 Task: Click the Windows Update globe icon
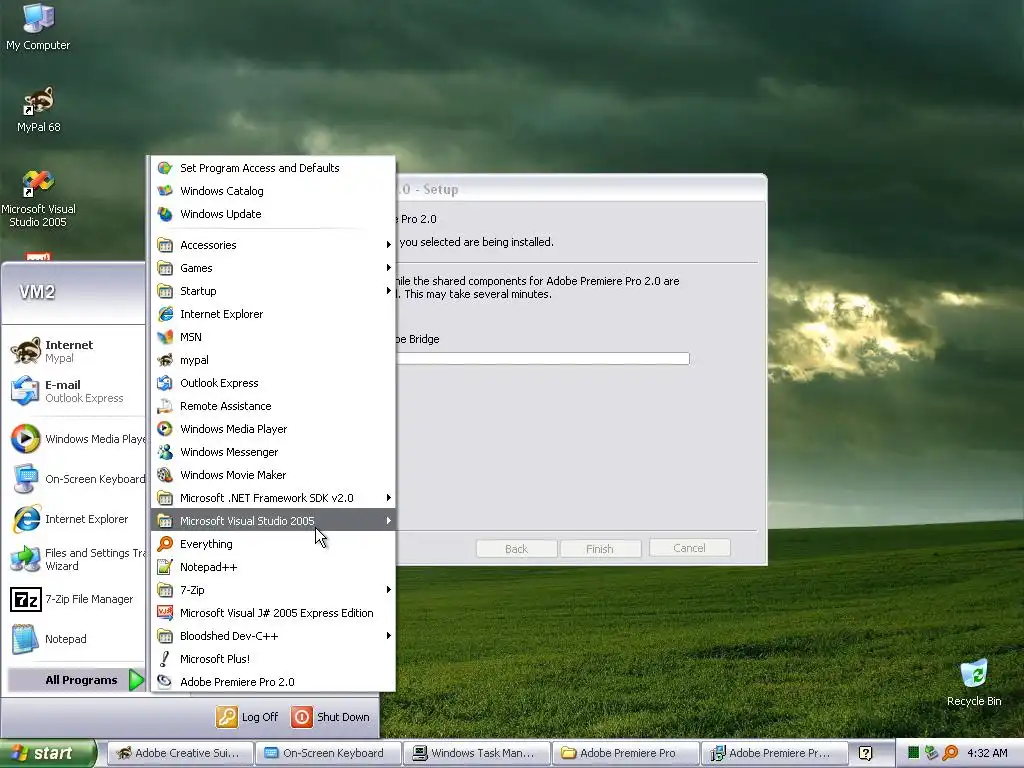point(165,214)
